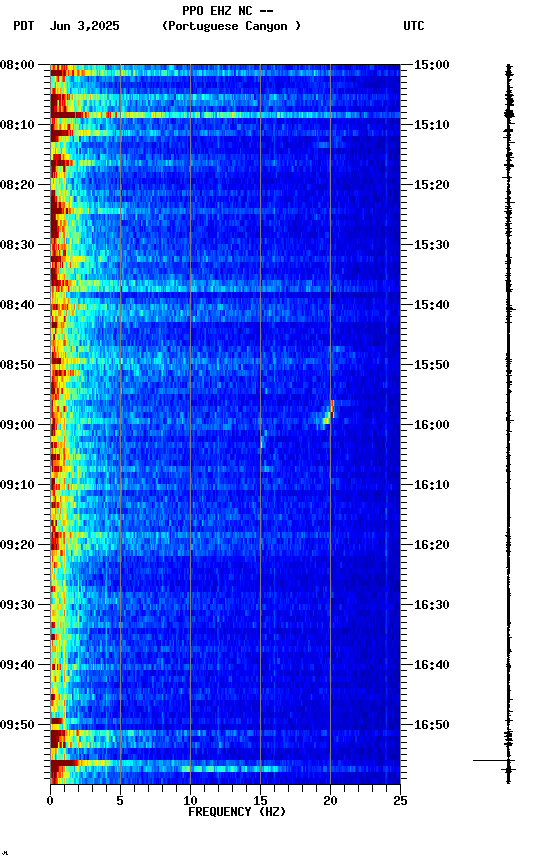Click the 5 Hz axis tick label
The image size is (552, 864).
click(120, 801)
